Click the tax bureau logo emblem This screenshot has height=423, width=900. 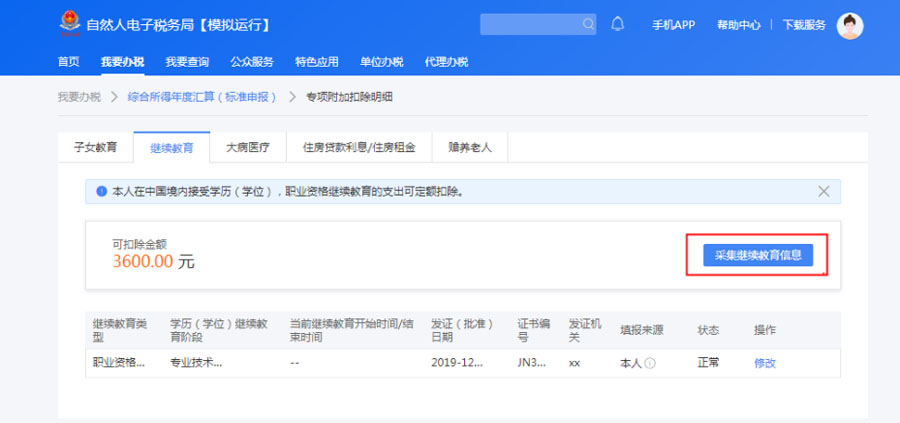point(69,24)
